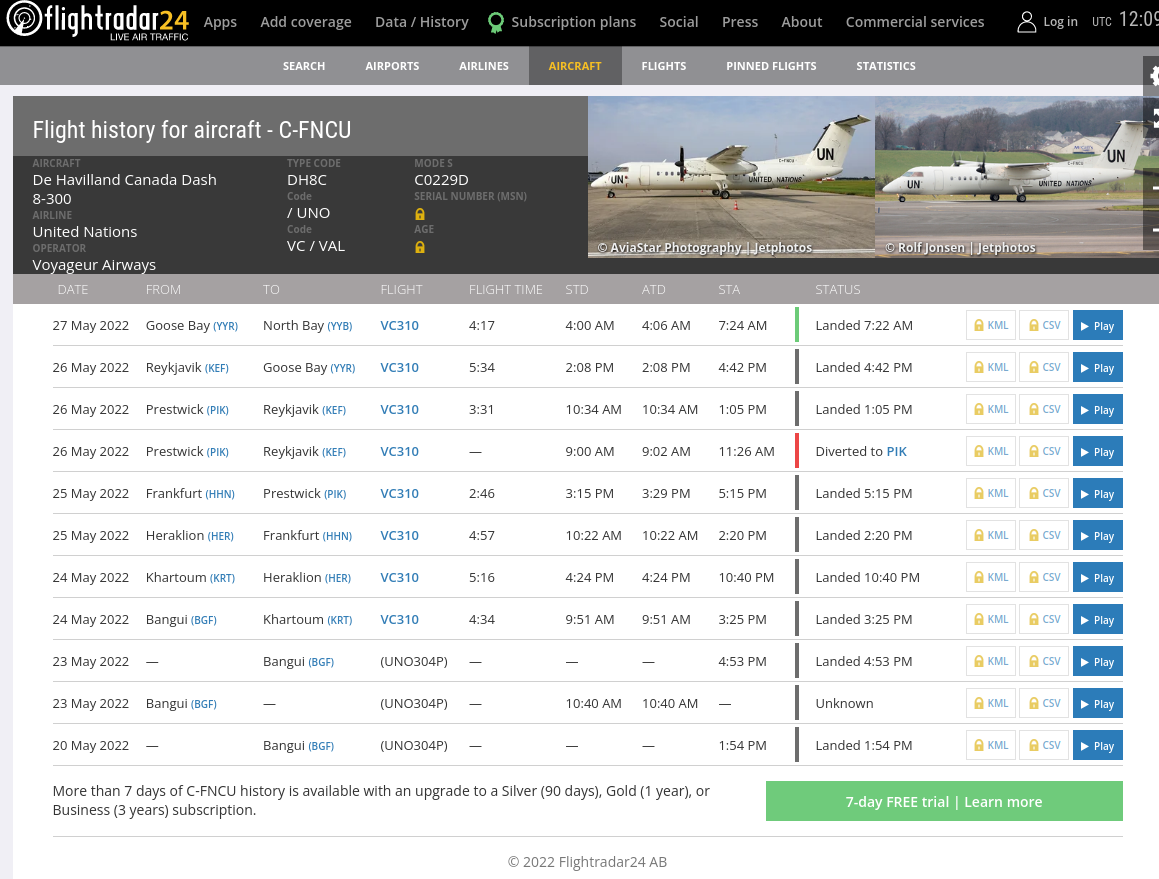
Task: Play the flight with Unknown status
Action: (x=1098, y=704)
